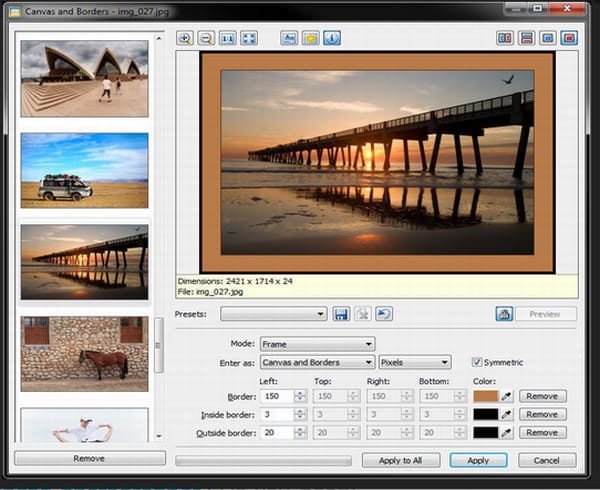Click the Apply button
Image resolution: width=600 pixels, height=490 pixels.
pos(478,460)
